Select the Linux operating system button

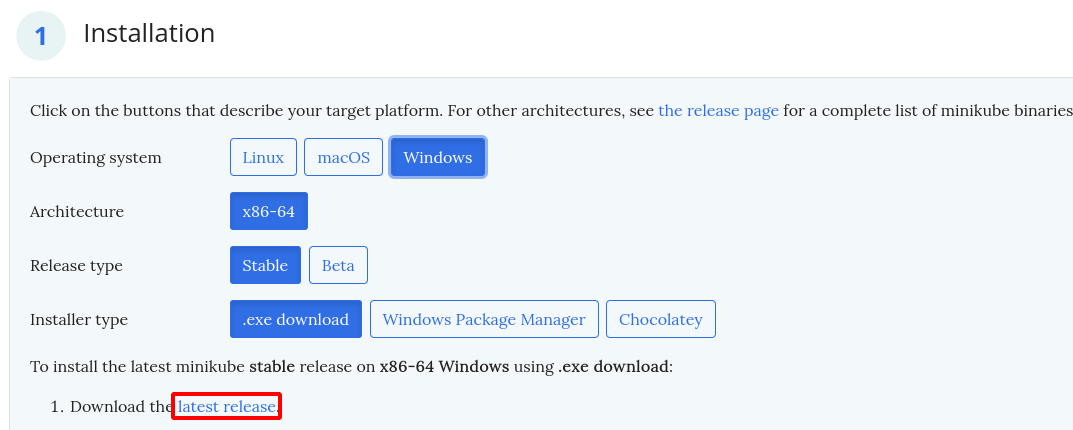click(x=263, y=157)
